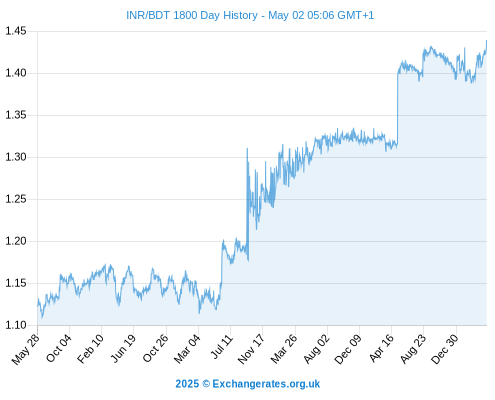
Task: Select the Dec 30 x-axis date label
Action: [x=445, y=349]
